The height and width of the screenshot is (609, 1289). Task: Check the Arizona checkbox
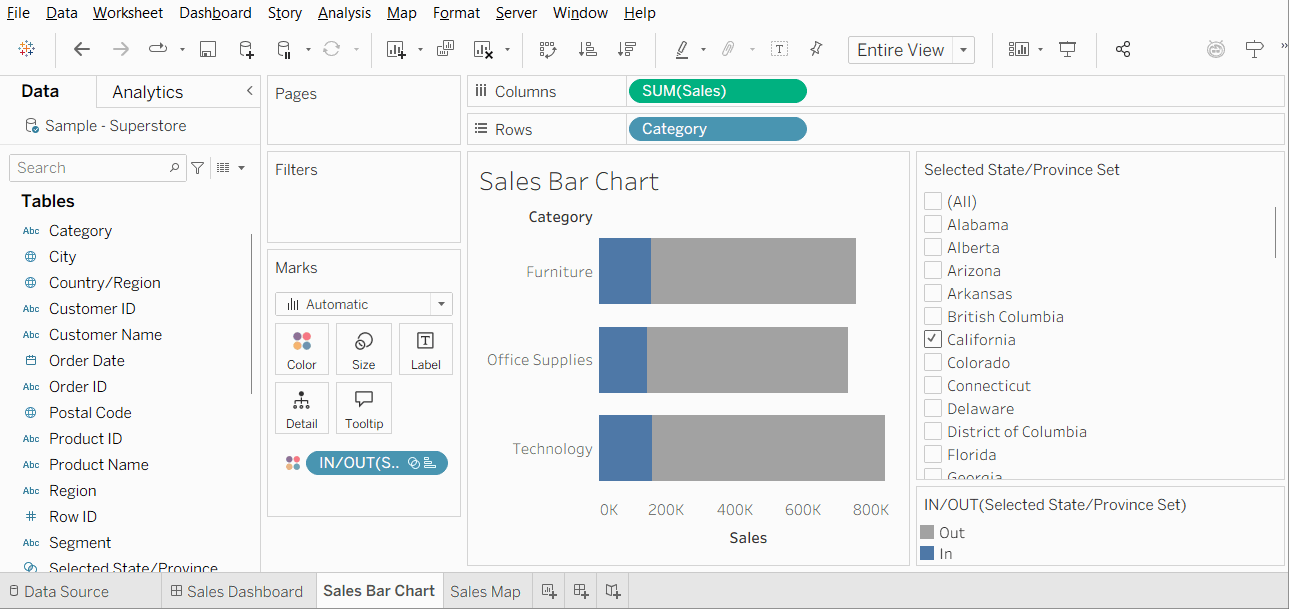932,270
